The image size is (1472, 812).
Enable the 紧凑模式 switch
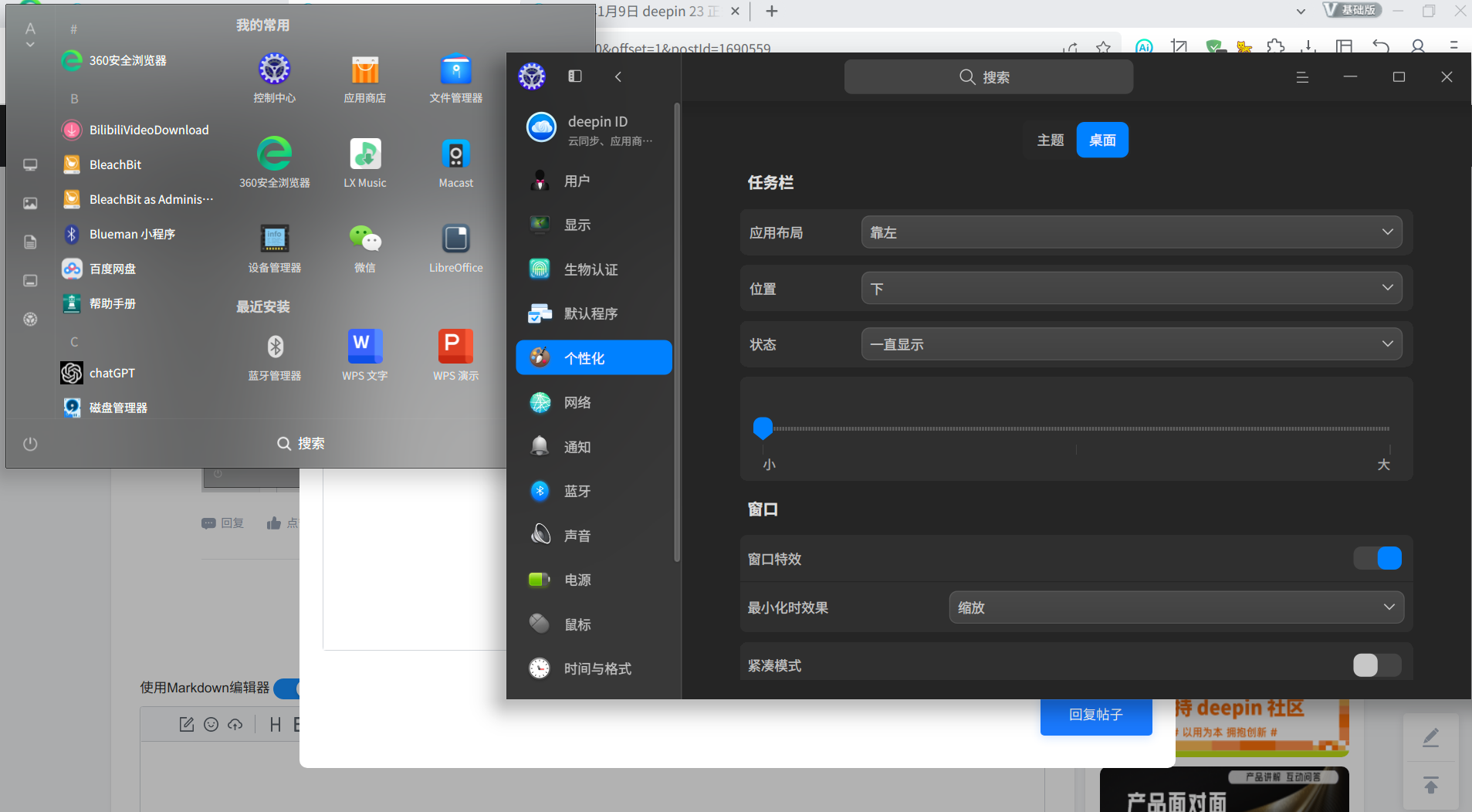pos(1377,665)
